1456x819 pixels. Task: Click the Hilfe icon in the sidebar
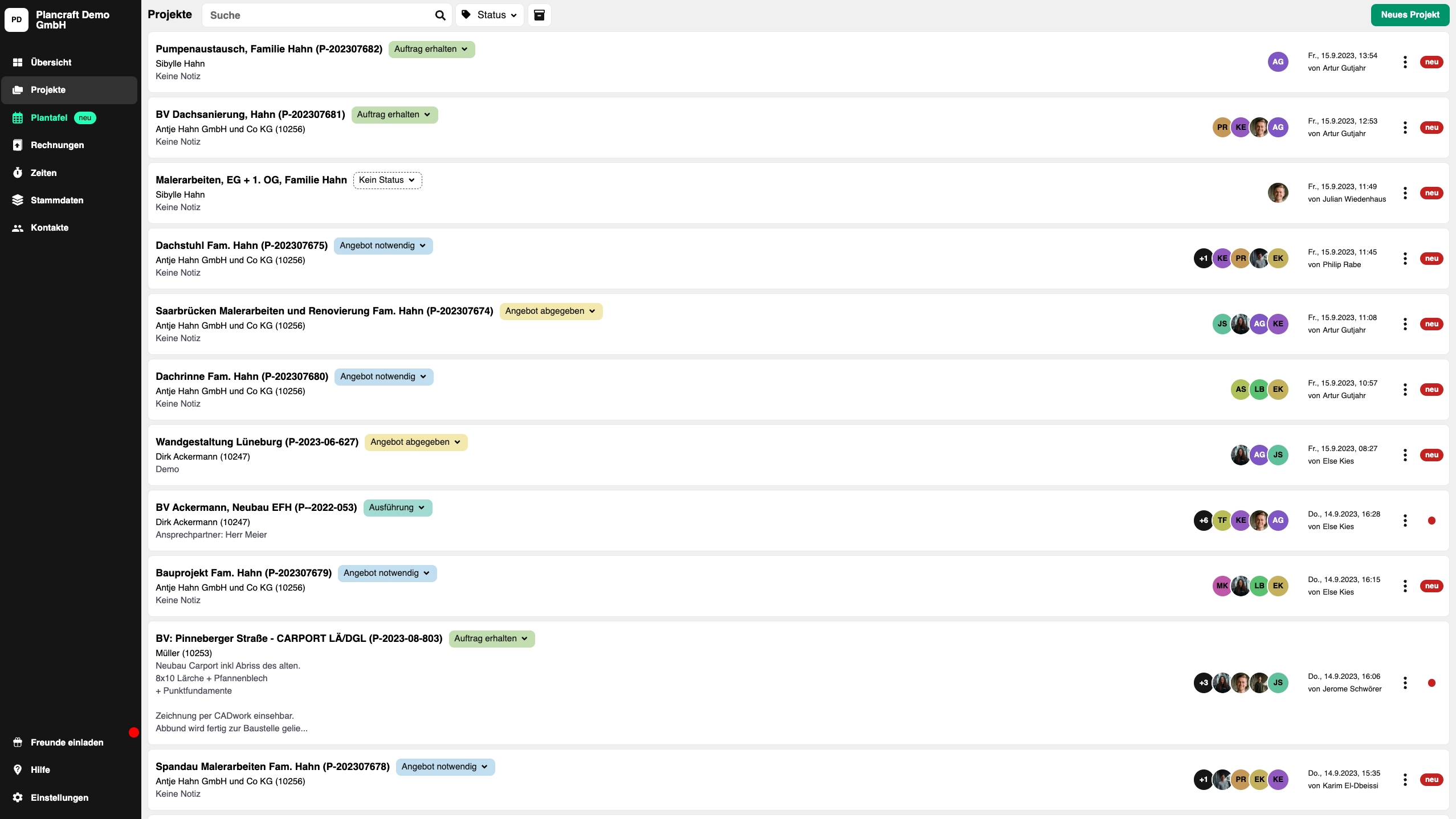click(18, 769)
